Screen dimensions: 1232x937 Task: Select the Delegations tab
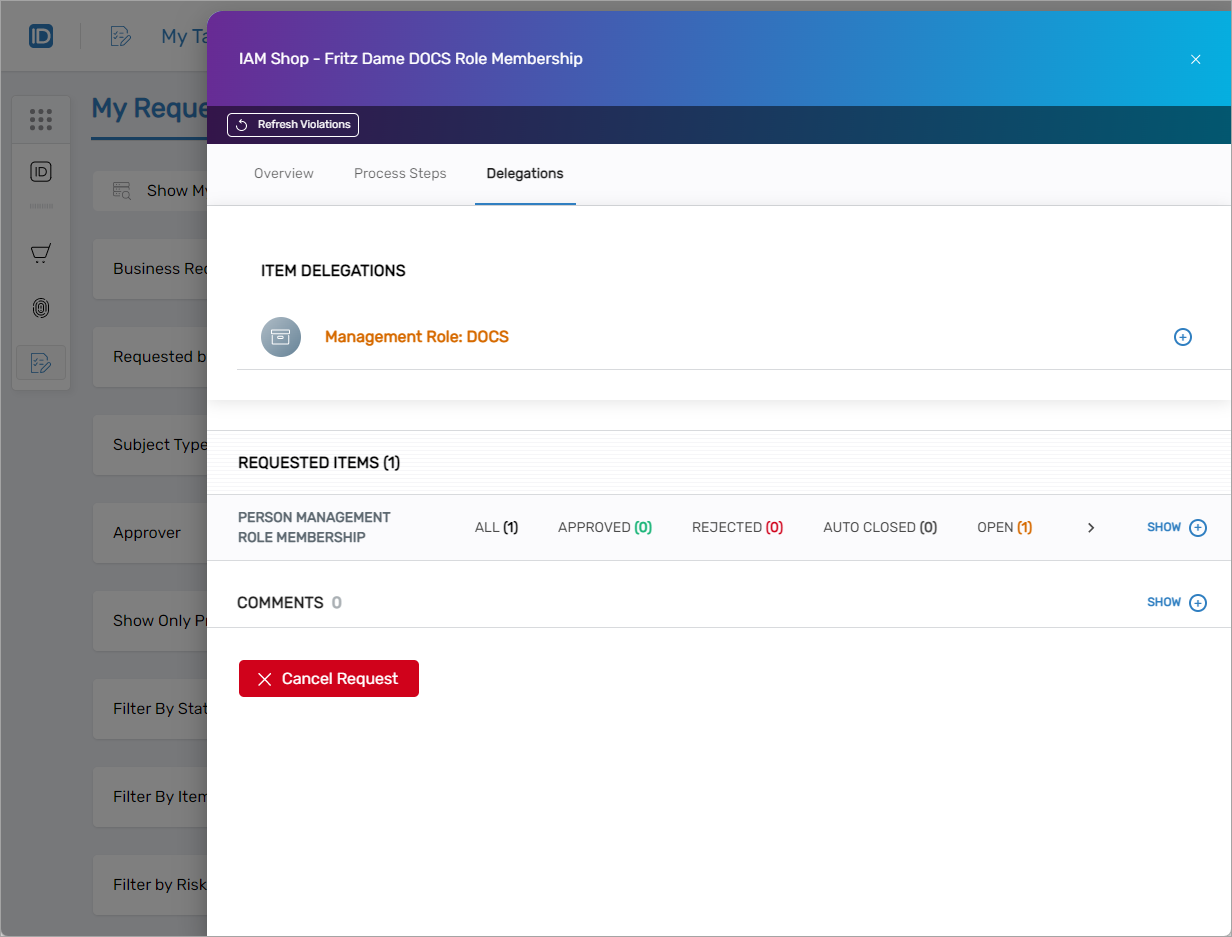pos(525,174)
